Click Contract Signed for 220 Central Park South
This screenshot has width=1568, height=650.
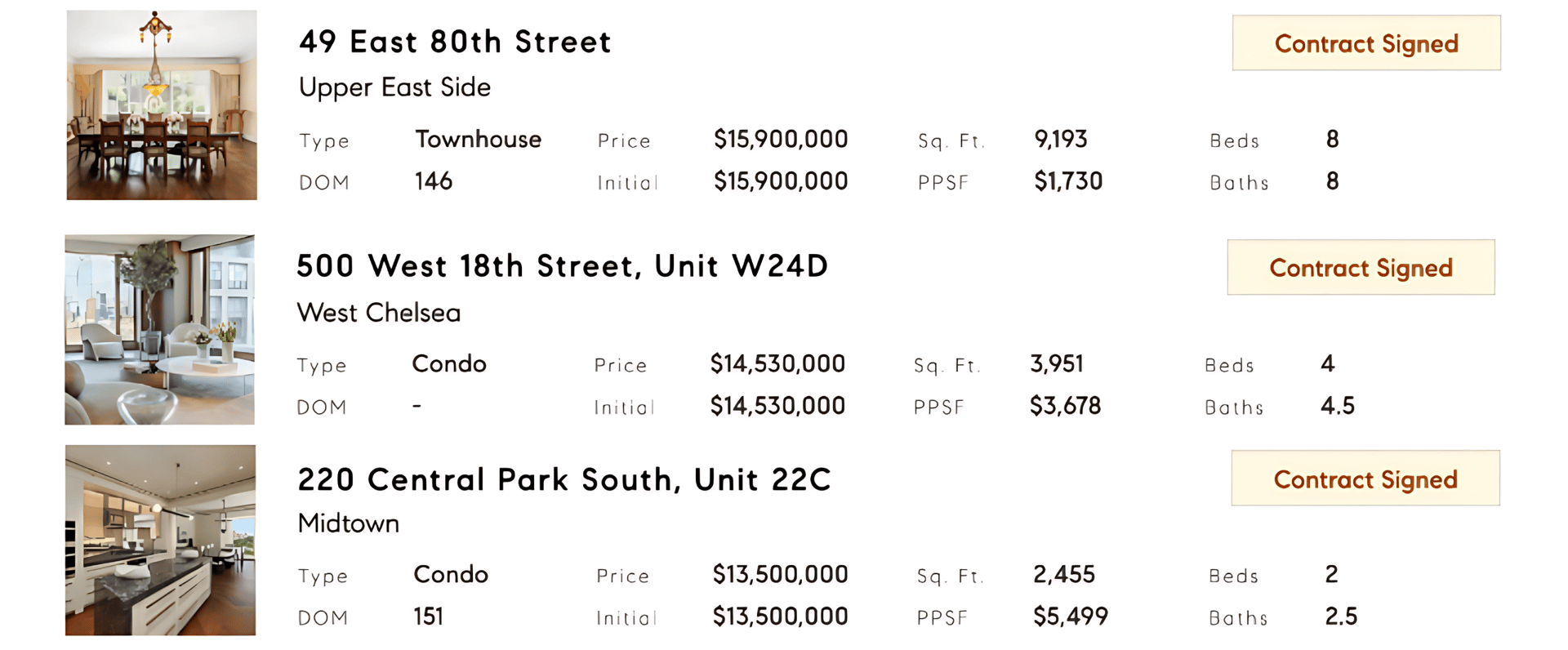pyautogui.click(x=1365, y=479)
